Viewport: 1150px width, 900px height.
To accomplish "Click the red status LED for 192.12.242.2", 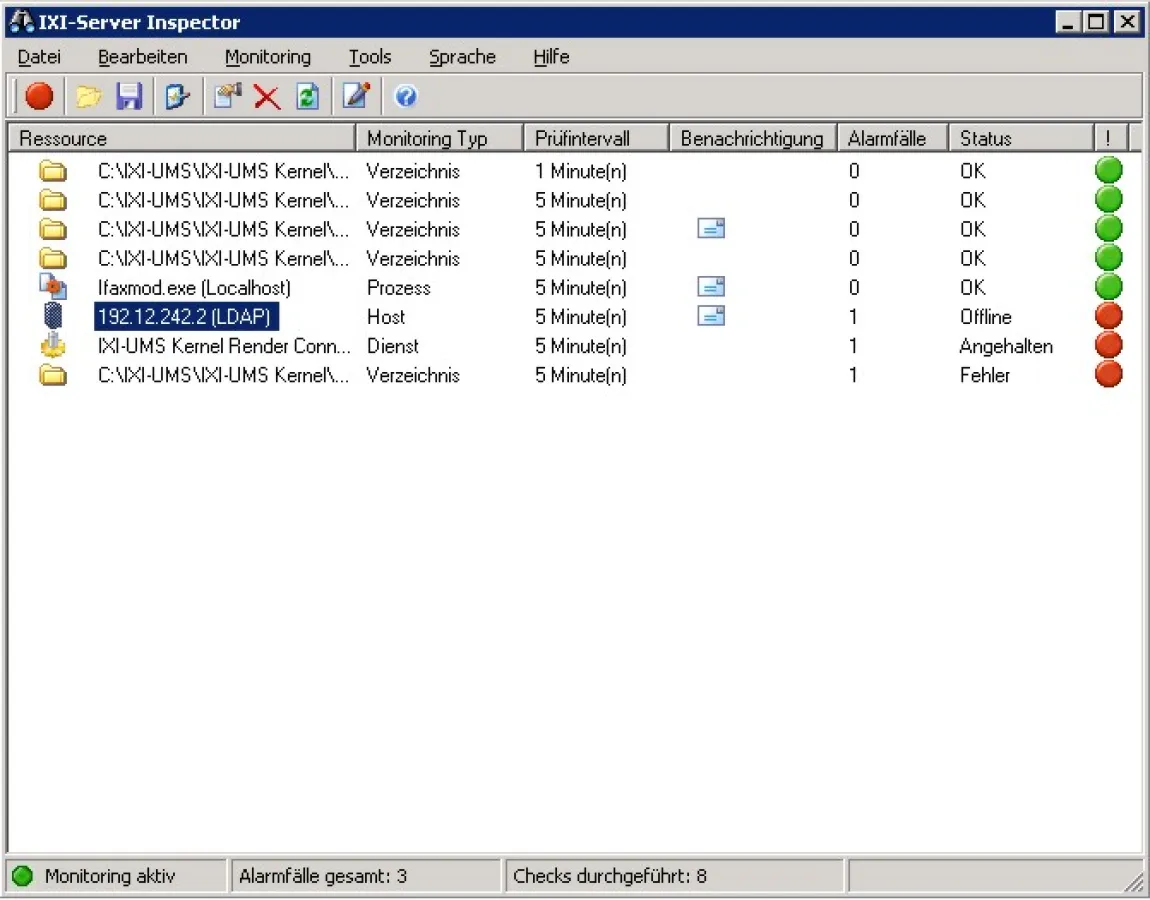I will point(1108,315).
